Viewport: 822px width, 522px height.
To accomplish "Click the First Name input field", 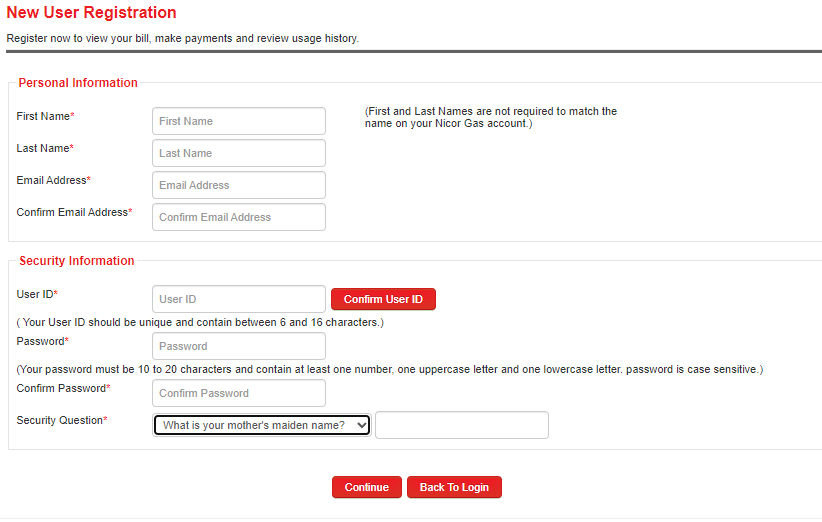I will [x=239, y=121].
